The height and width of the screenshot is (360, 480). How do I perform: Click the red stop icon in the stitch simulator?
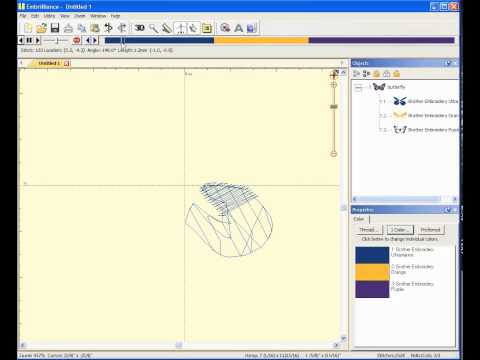pos(77,40)
